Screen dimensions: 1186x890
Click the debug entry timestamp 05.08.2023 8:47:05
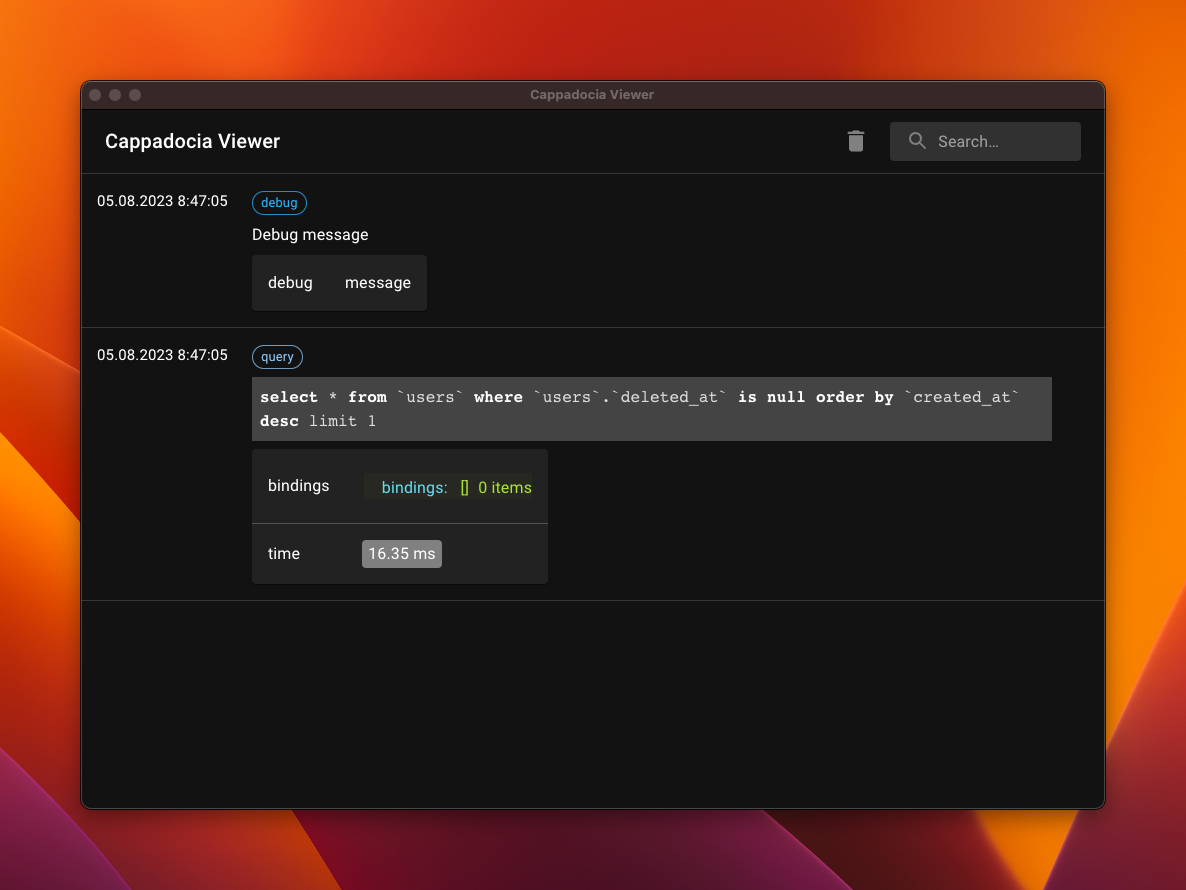pyautogui.click(x=162, y=201)
